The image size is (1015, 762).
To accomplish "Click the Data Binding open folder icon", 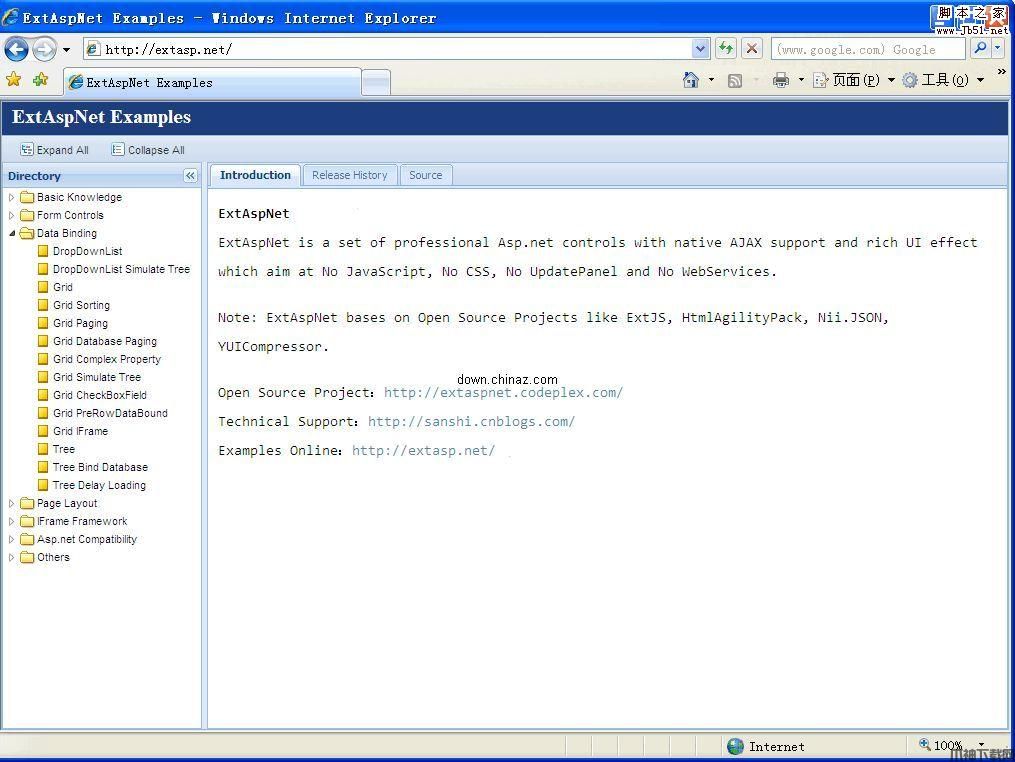I will coord(27,233).
